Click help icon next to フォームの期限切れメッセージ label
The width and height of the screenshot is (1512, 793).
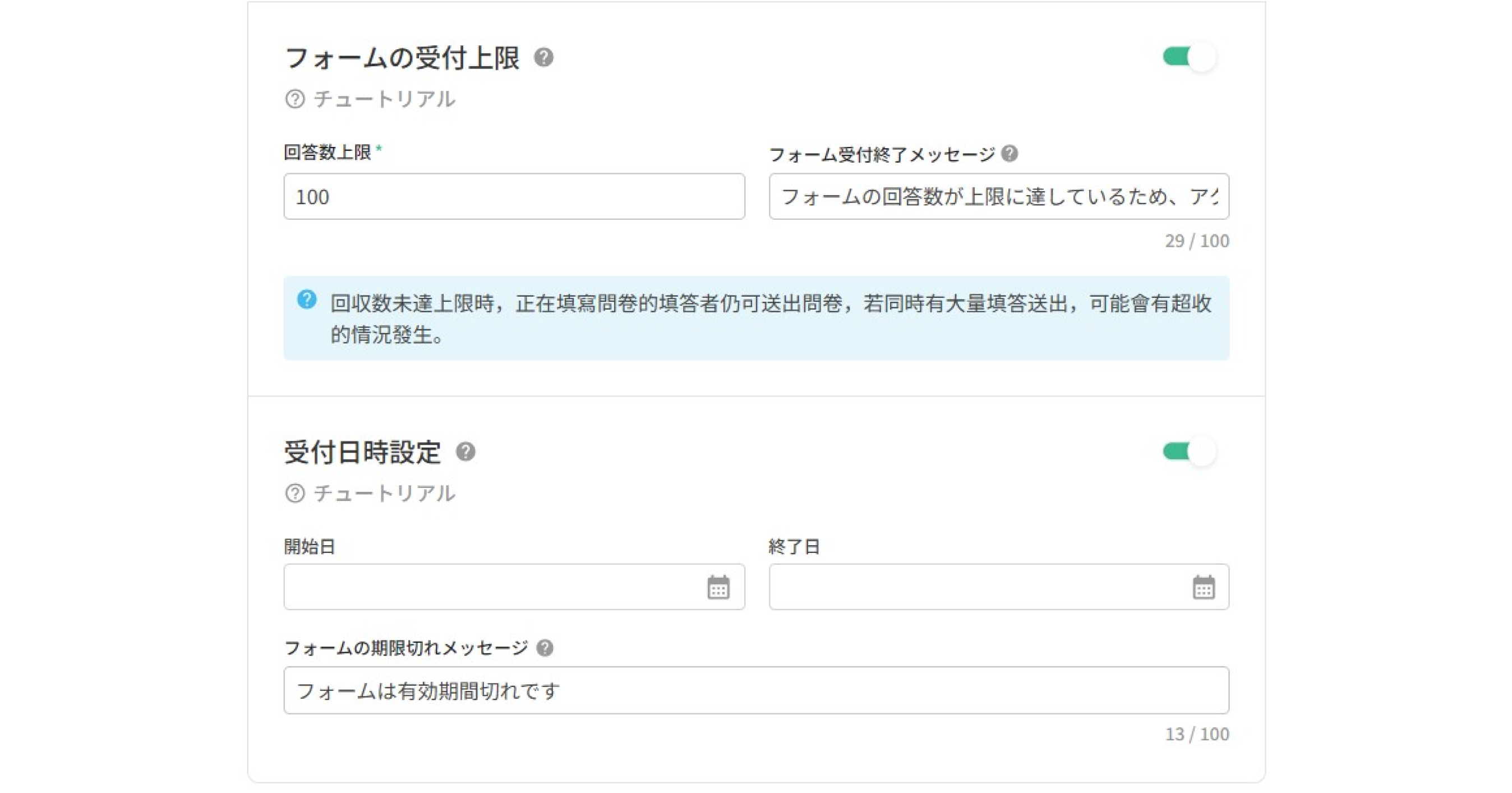(545, 648)
